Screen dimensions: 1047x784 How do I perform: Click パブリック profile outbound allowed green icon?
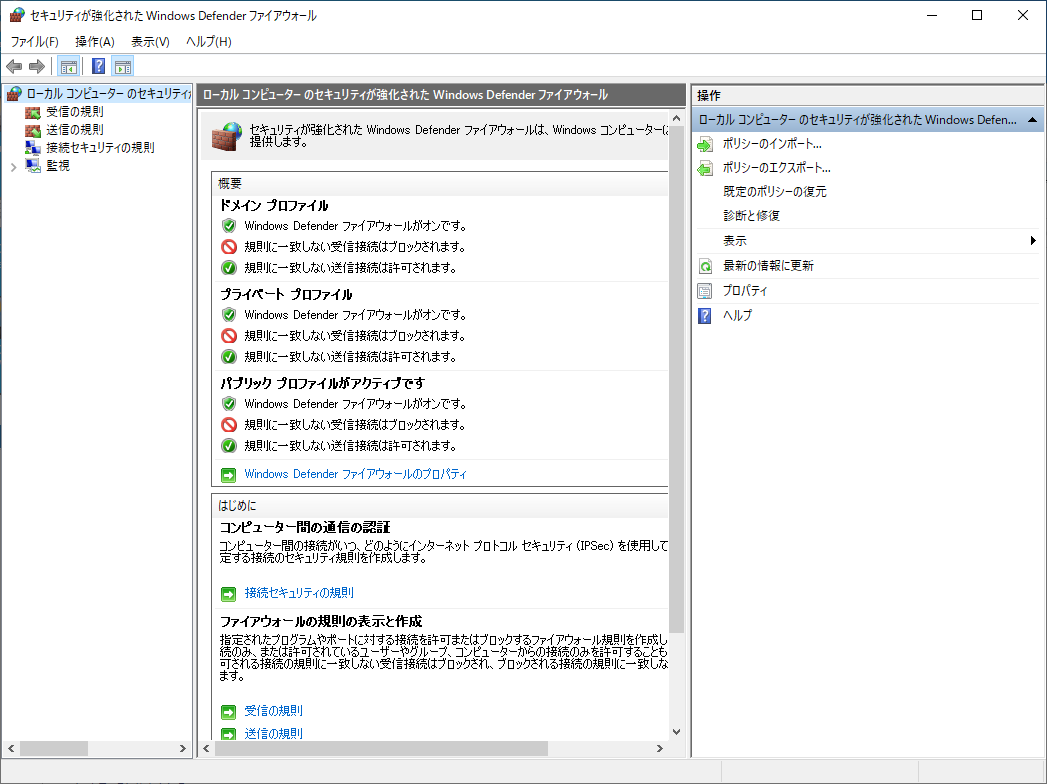229,445
